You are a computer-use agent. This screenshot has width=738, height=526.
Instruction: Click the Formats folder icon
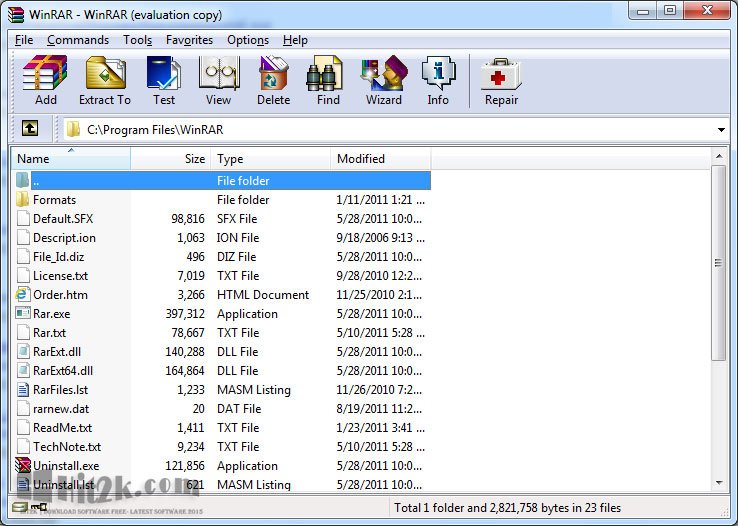pyautogui.click(x=23, y=199)
